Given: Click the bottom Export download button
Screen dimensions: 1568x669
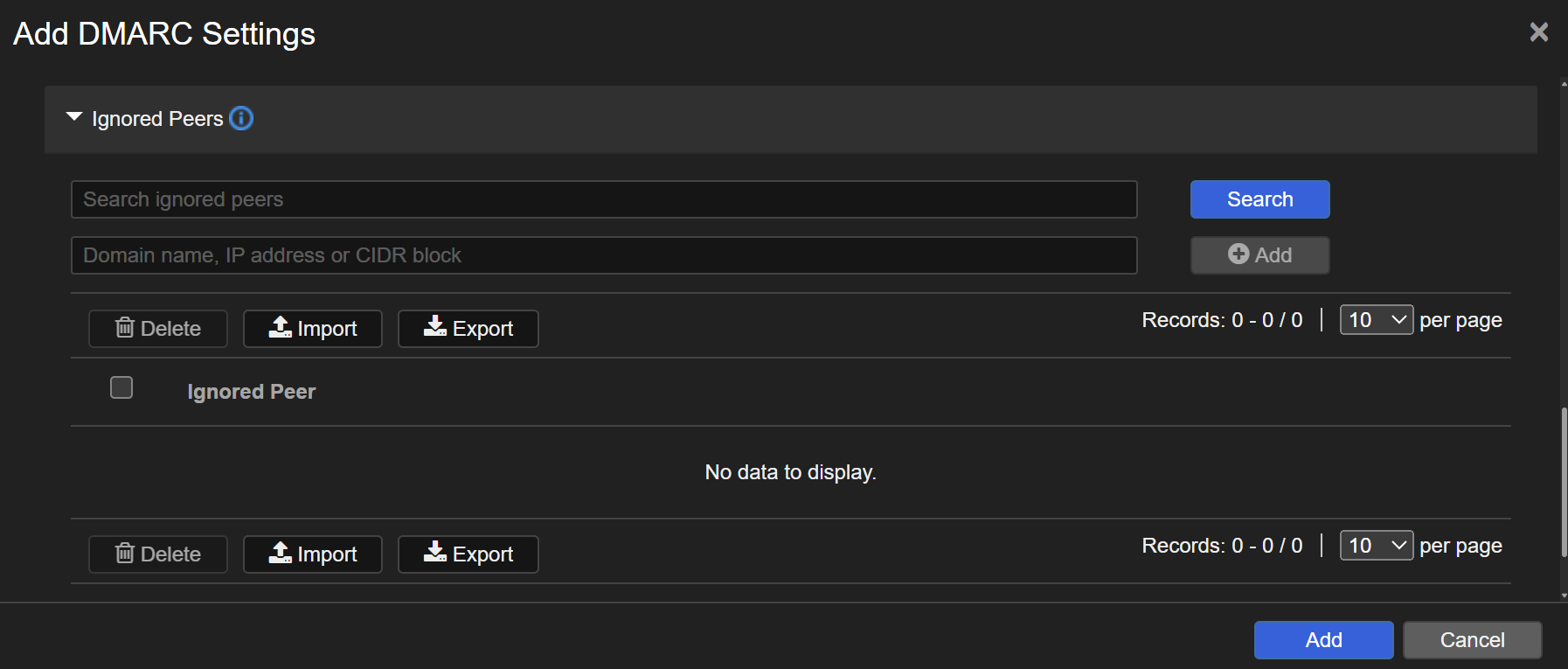Looking at the screenshot, I should pyautogui.click(x=468, y=554).
